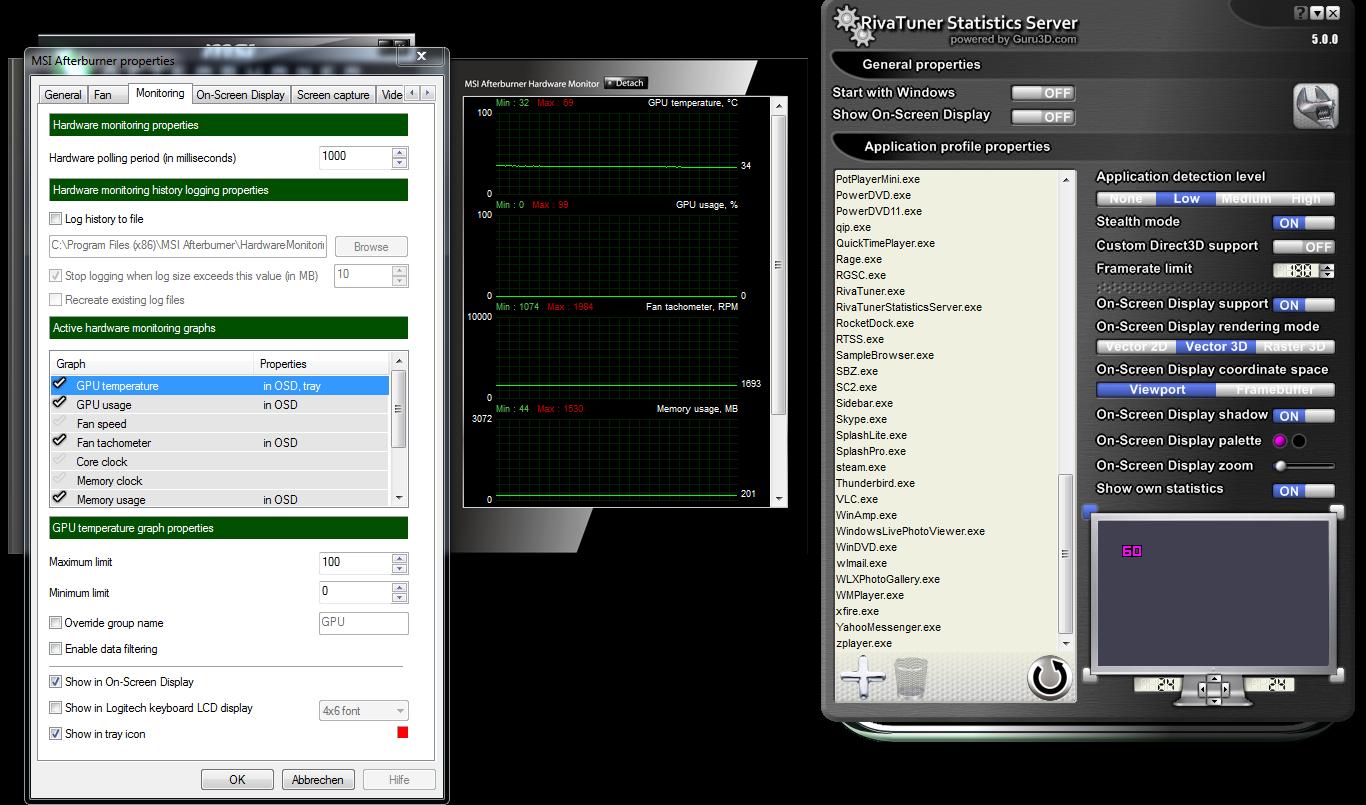Image resolution: width=1366 pixels, height=805 pixels.
Task: Turn off Show own statistics switch
Action: pos(1304,491)
